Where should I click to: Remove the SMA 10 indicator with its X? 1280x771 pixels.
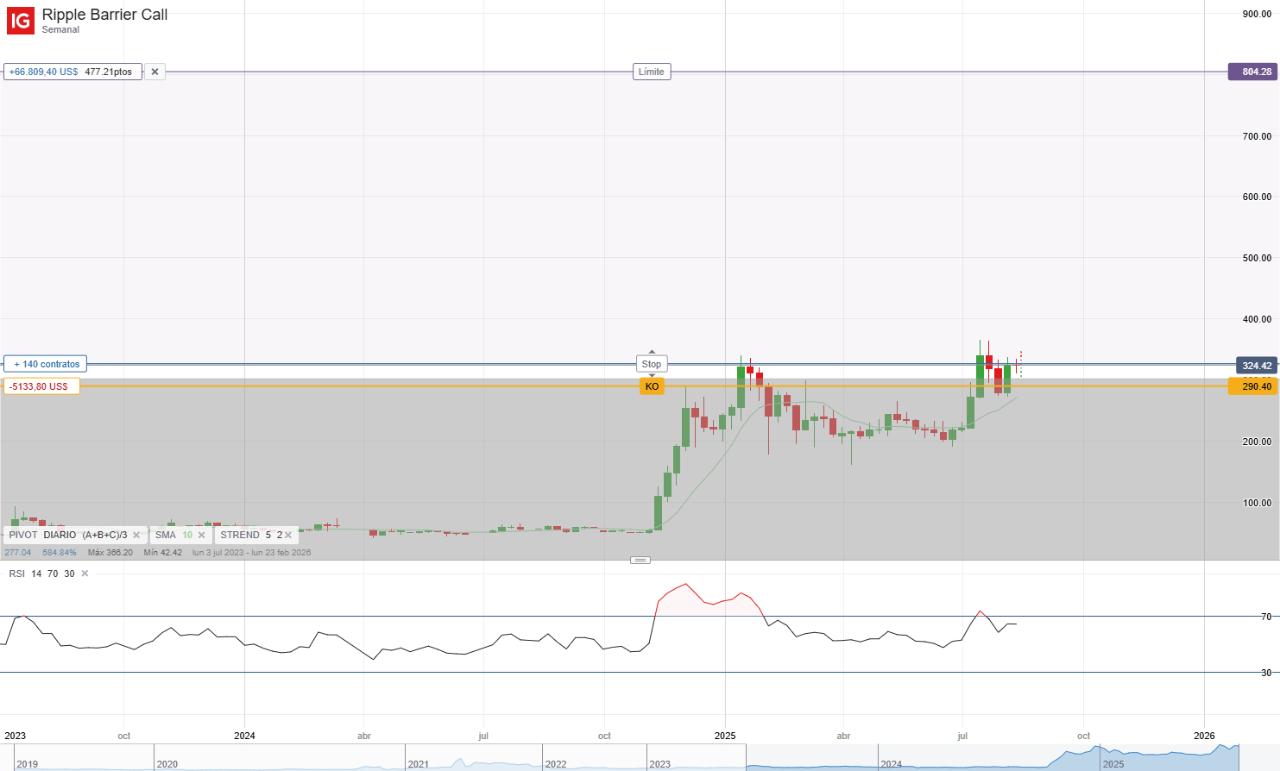point(200,535)
